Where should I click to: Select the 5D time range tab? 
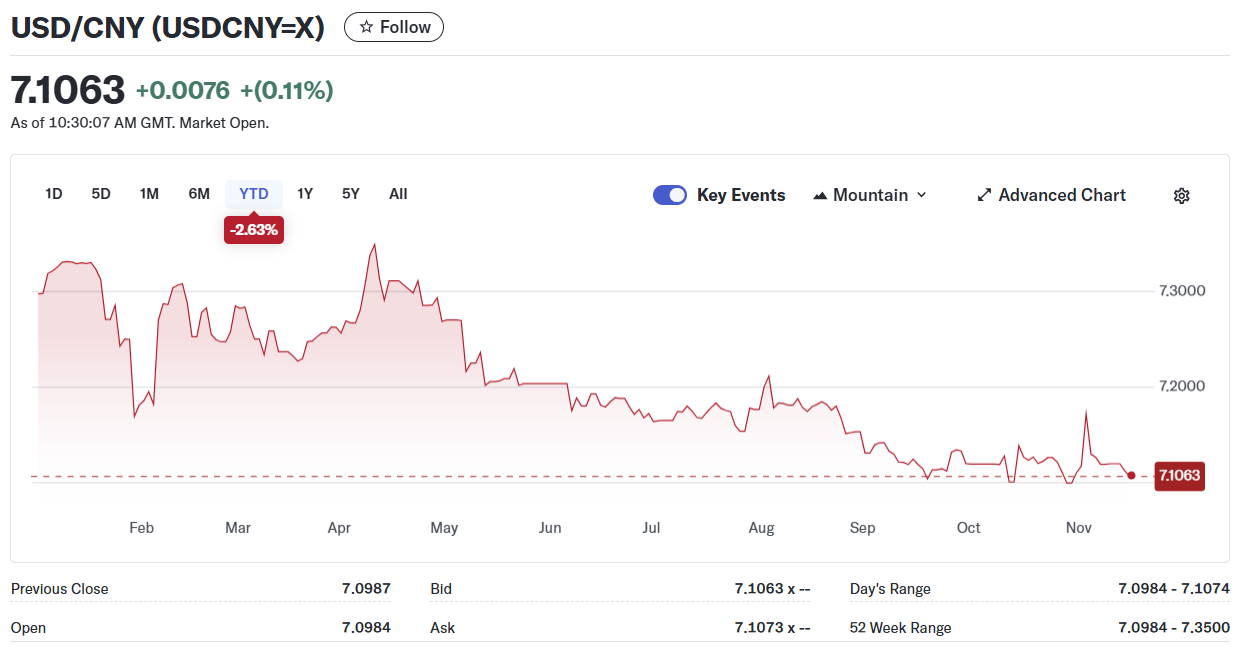click(101, 194)
